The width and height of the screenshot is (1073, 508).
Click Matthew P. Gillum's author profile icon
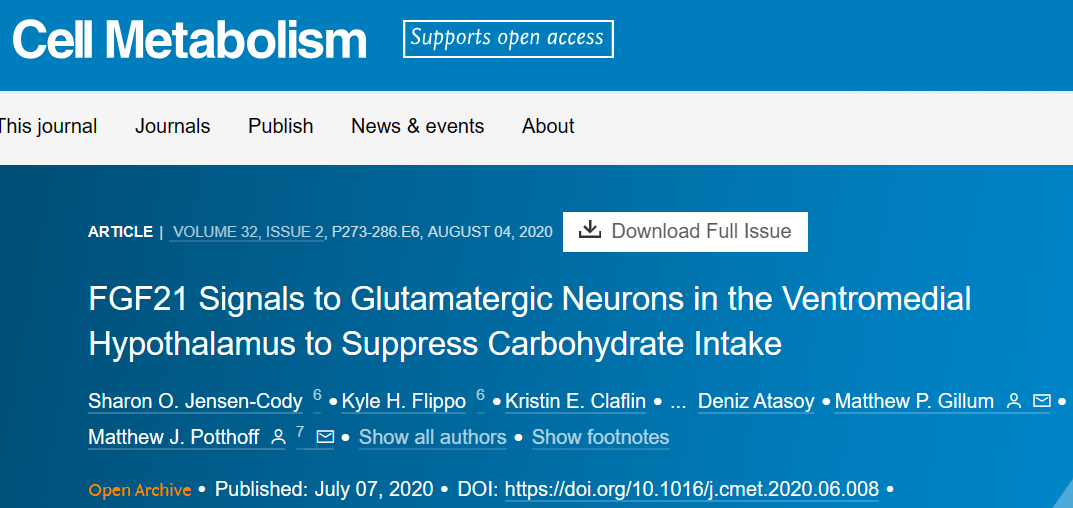point(1014,401)
